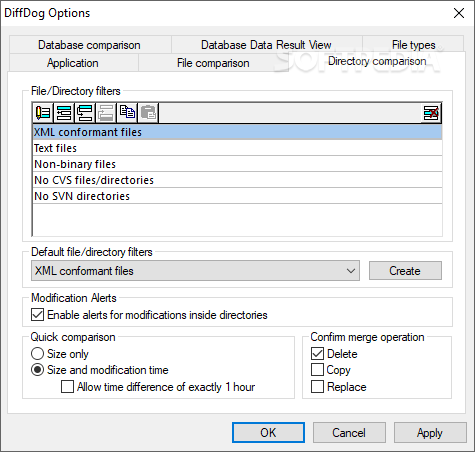The width and height of the screenshot is (475, 452).
Task: Click the copy filter icon
Action: click(127, 113)
